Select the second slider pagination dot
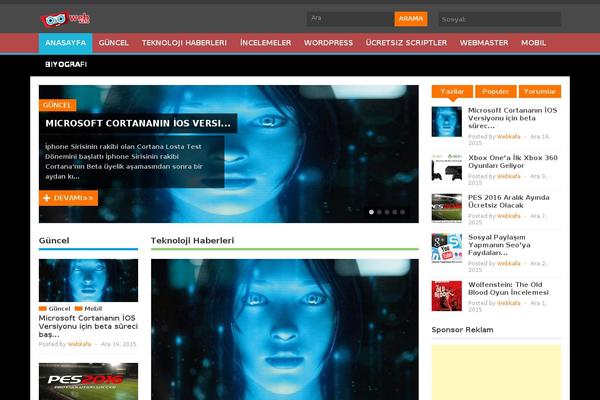This screenshot has height=400, width=600. click(x=379, y=212)
